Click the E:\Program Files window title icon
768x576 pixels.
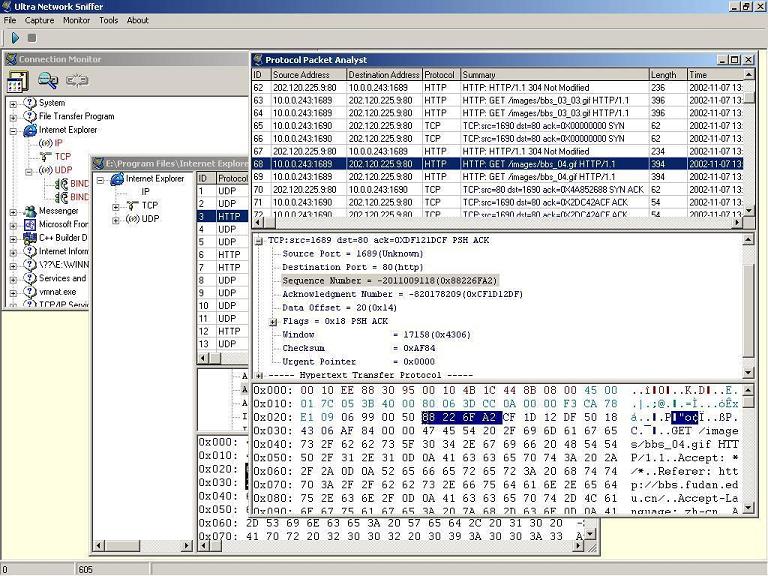(98, 163)
